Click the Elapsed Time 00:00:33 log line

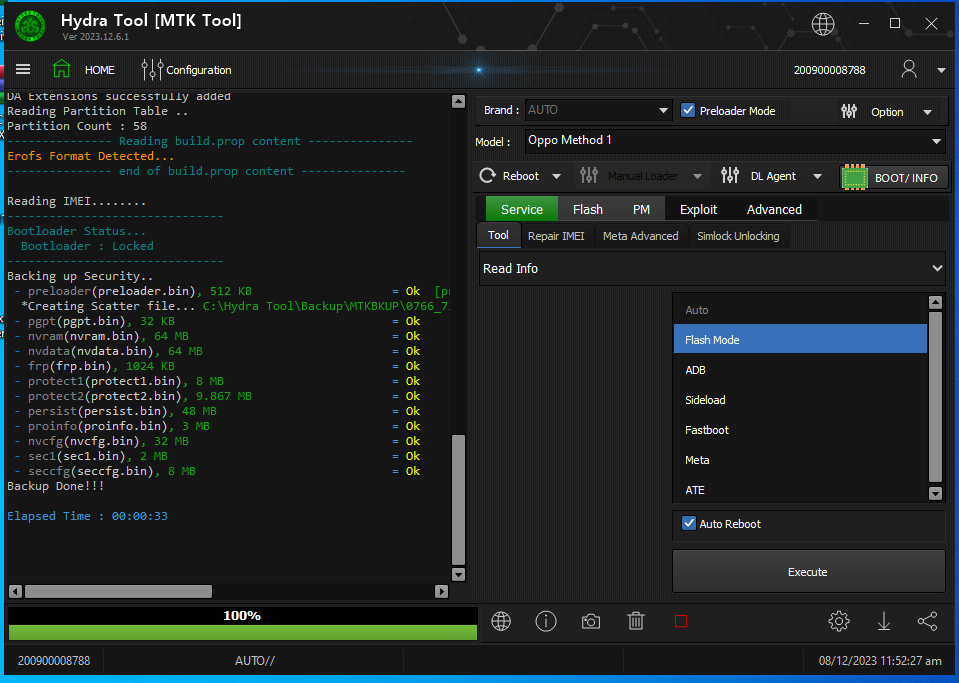click(x=87, y=516)
